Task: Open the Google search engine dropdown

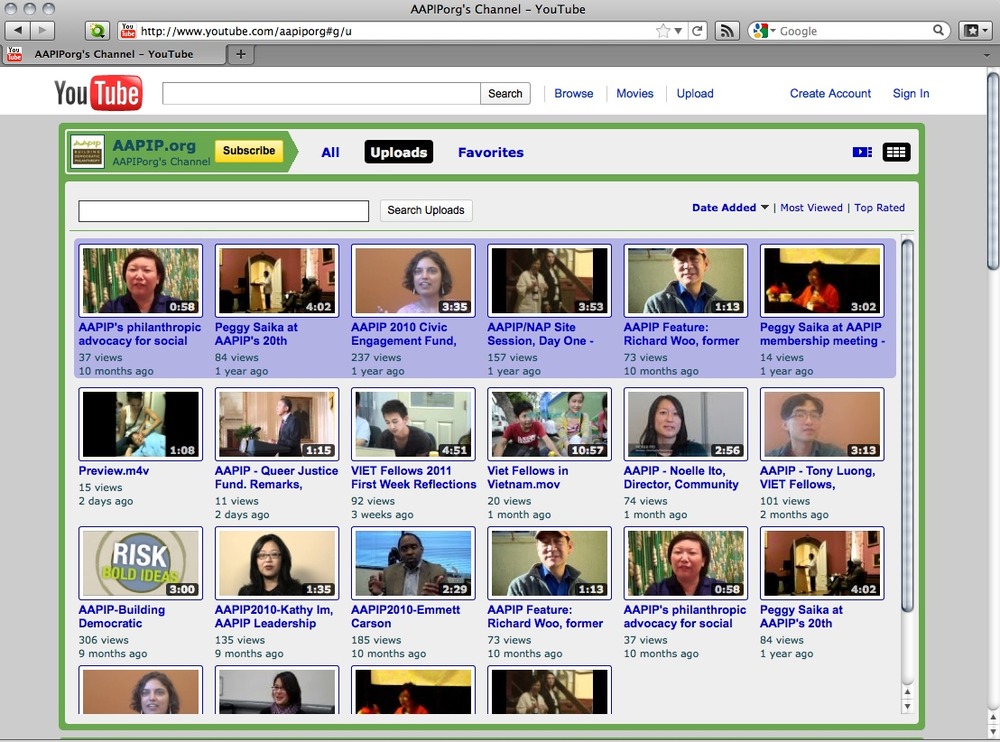Action: coord(764,31)
